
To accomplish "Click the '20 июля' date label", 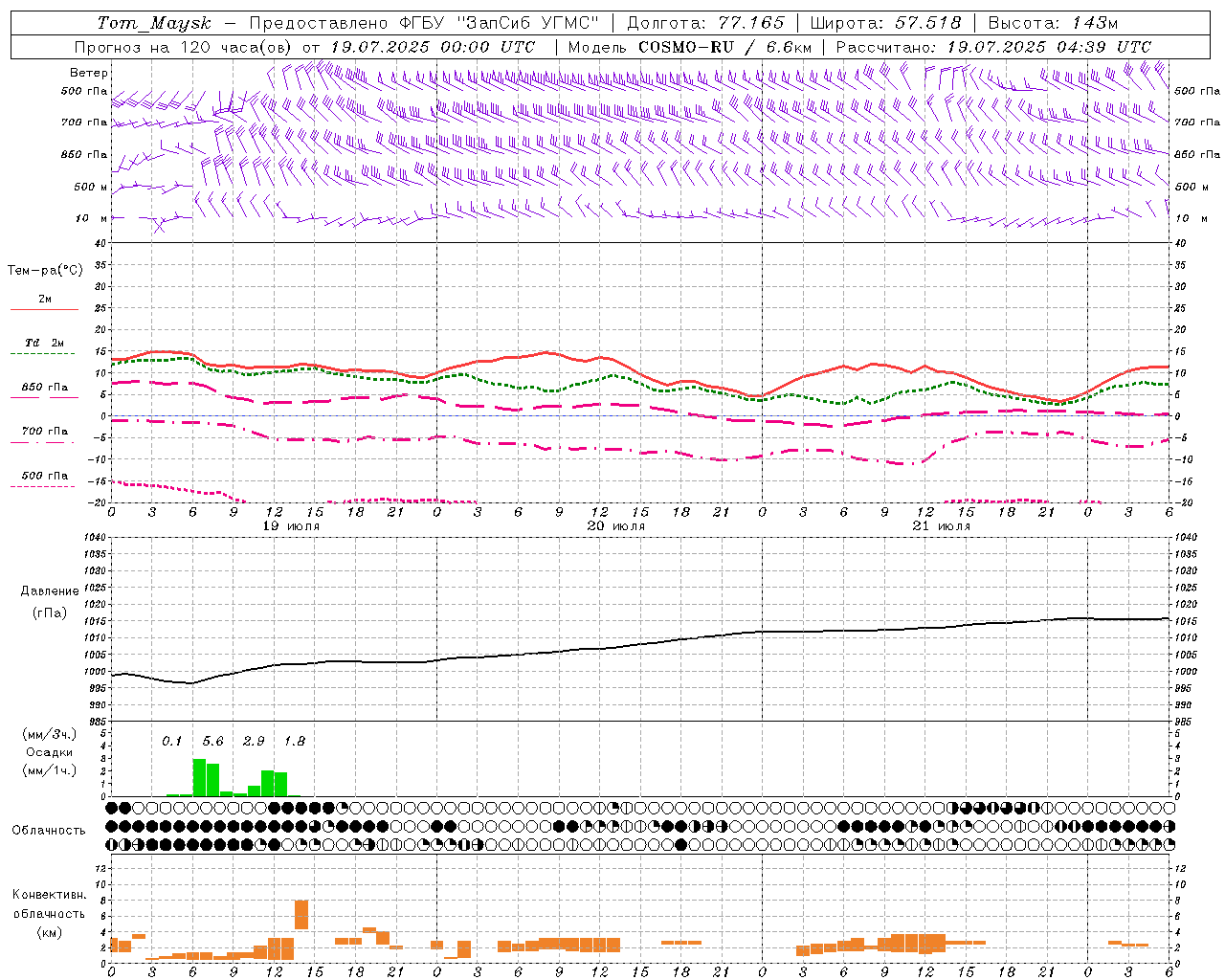I will pyautogui.click(x=616, y=526).
